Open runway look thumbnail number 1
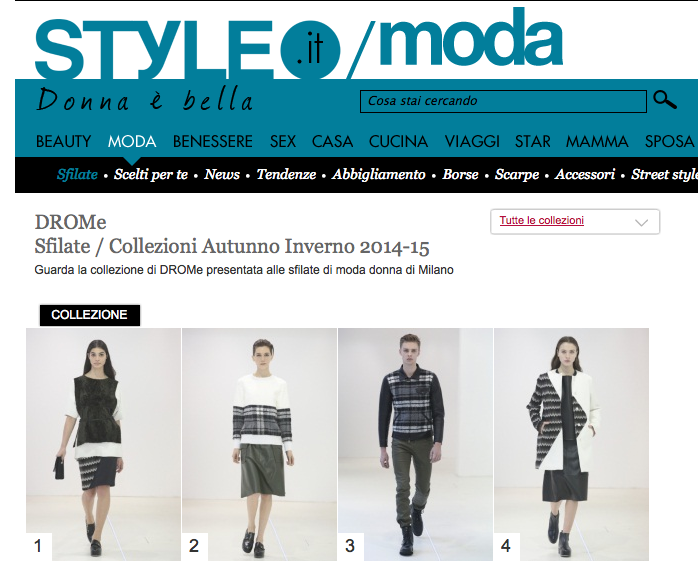The height and width of the screenshot is (562, 698). pyautogui.click(x=103, y=444)
